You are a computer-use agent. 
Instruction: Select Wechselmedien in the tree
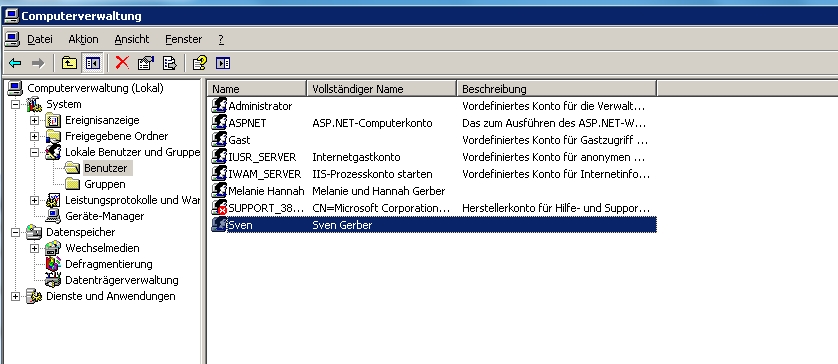(x=102, y=249)
